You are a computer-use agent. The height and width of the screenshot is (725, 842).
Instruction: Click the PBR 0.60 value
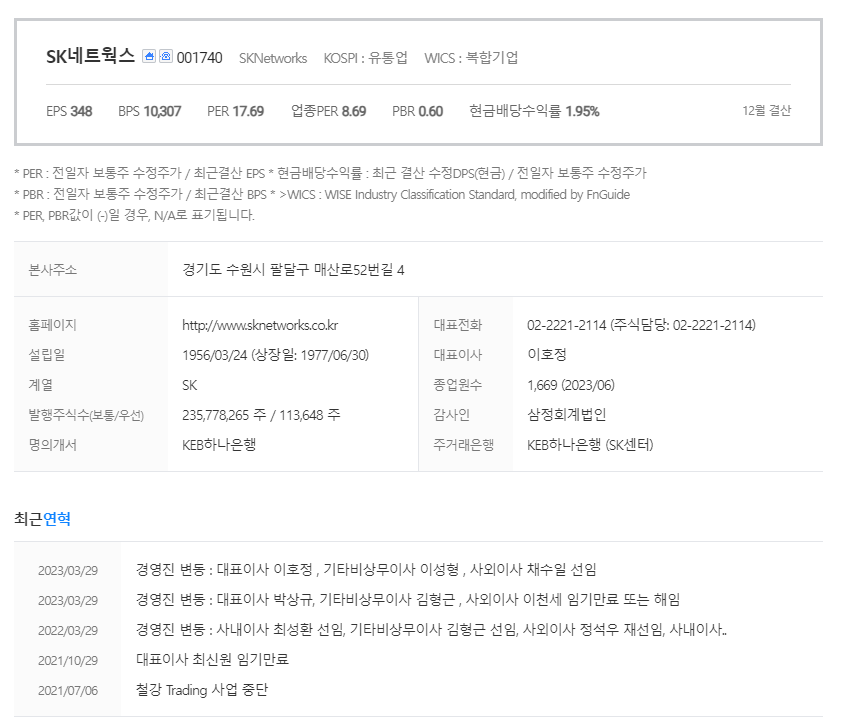pyautogui.click(x=417, y=111)
